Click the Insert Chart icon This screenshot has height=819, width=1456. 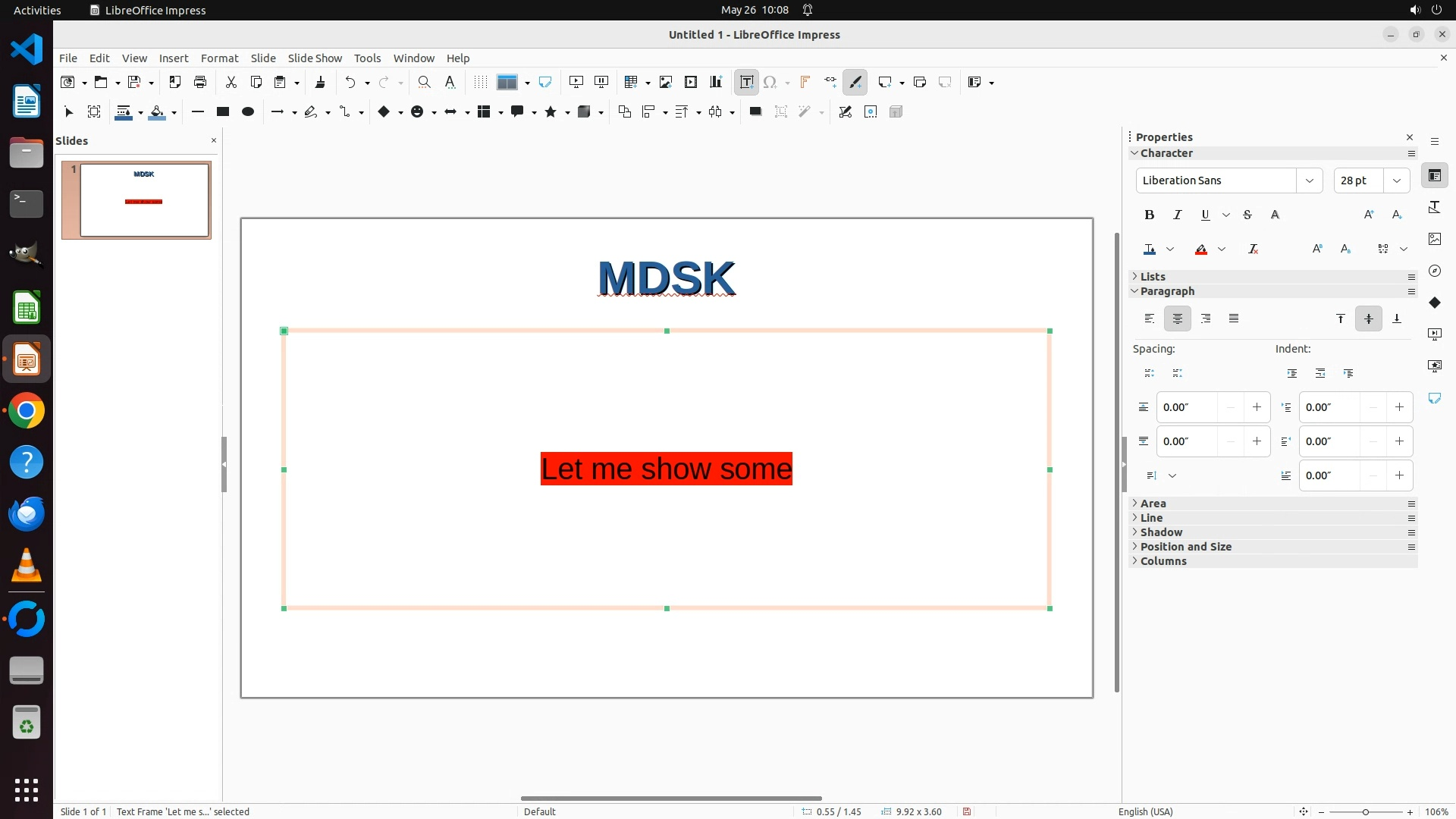tap(716, 82)
